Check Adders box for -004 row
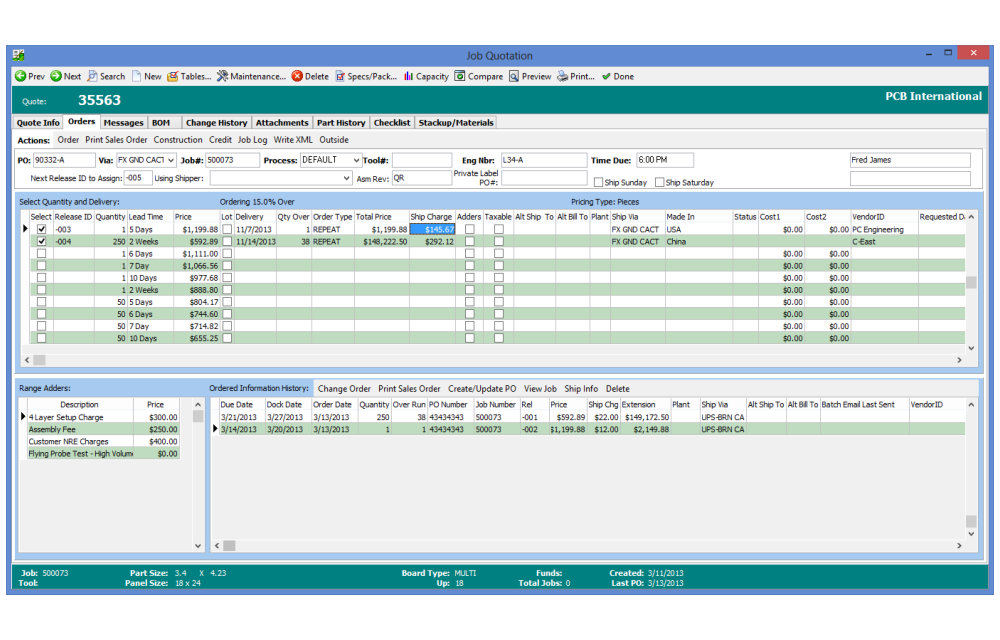 coord(470,242)
